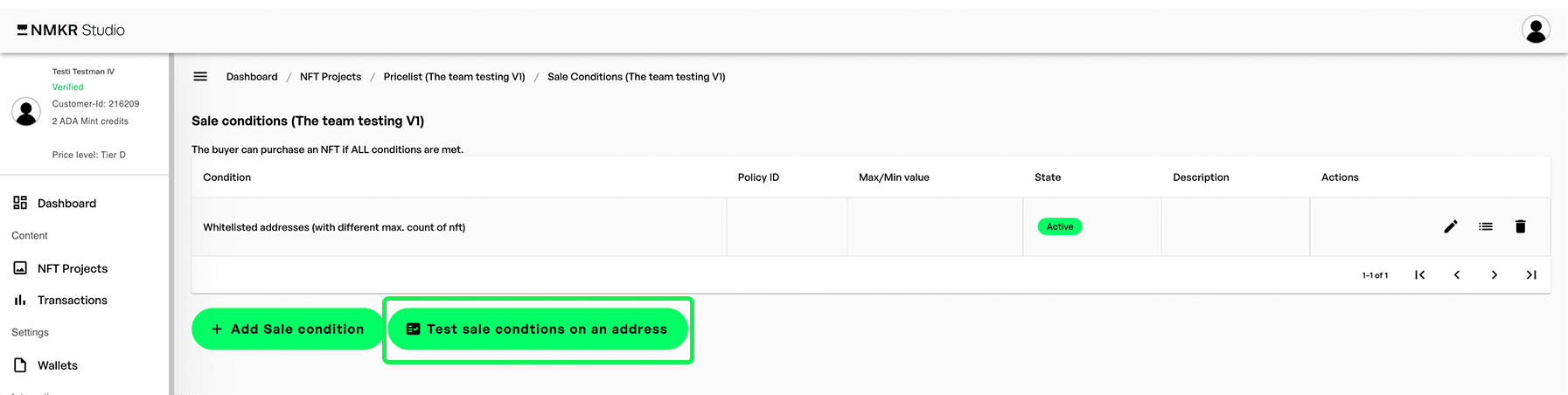Screen dimensions: 1568x395
Task: Click the Active state badge
Action: coord(1060,226)
